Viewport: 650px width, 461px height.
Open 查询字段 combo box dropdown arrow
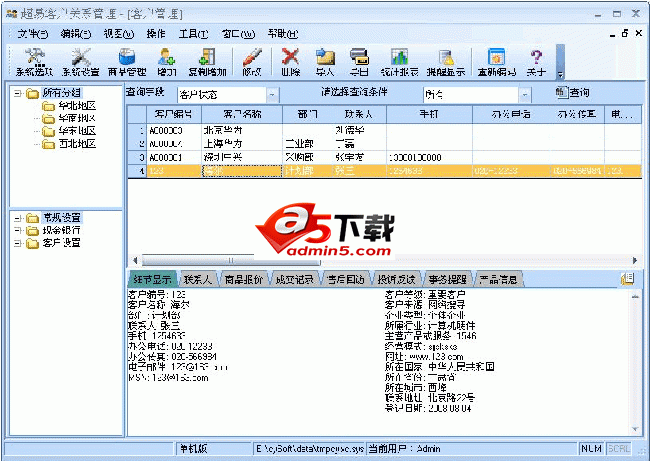272,95
